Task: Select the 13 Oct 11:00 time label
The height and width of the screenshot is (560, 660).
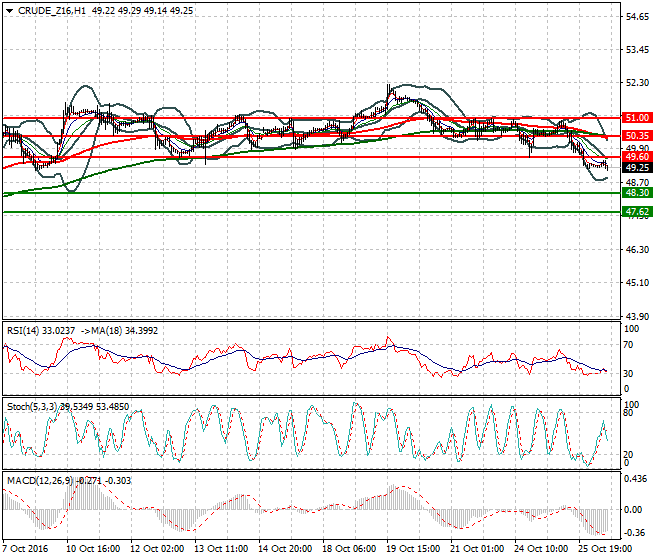Action: click(221, 549)
